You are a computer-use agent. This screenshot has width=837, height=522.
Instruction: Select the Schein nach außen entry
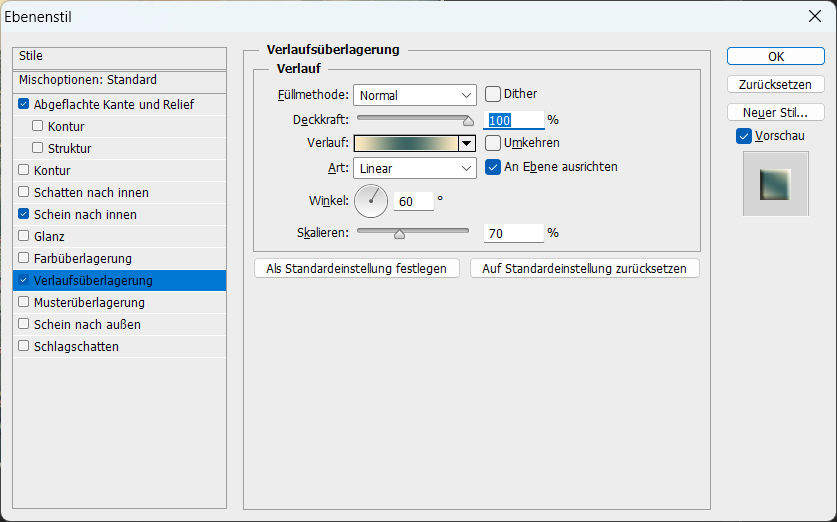tap(120, 325)
